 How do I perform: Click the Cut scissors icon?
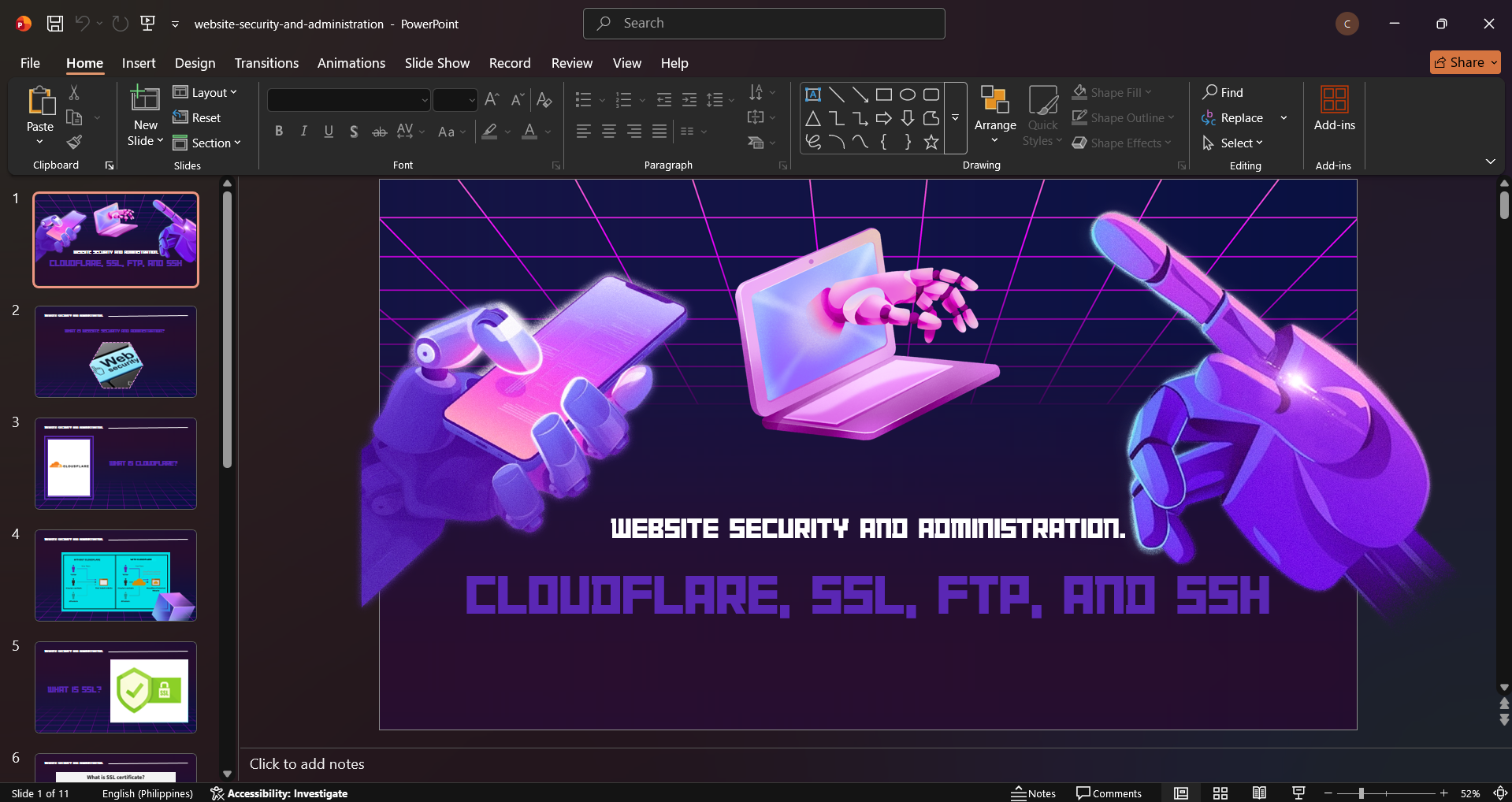[74, 93]
